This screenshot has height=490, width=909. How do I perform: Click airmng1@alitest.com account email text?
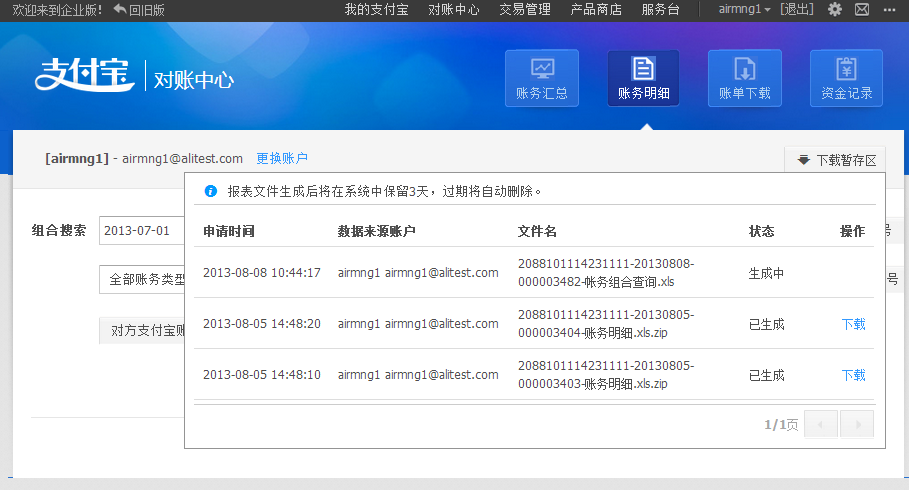(x=182, y=158)
